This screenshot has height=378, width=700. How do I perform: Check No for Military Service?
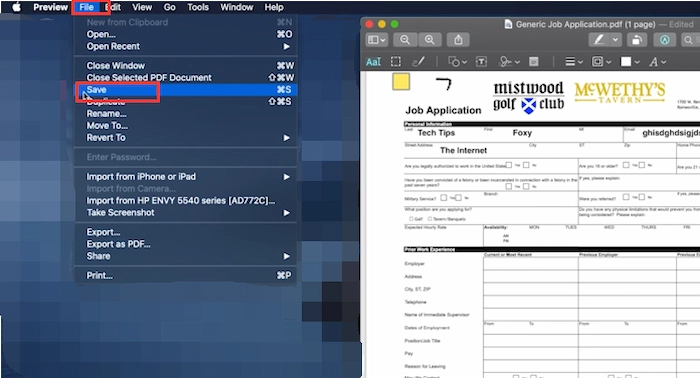click(458, 197)
